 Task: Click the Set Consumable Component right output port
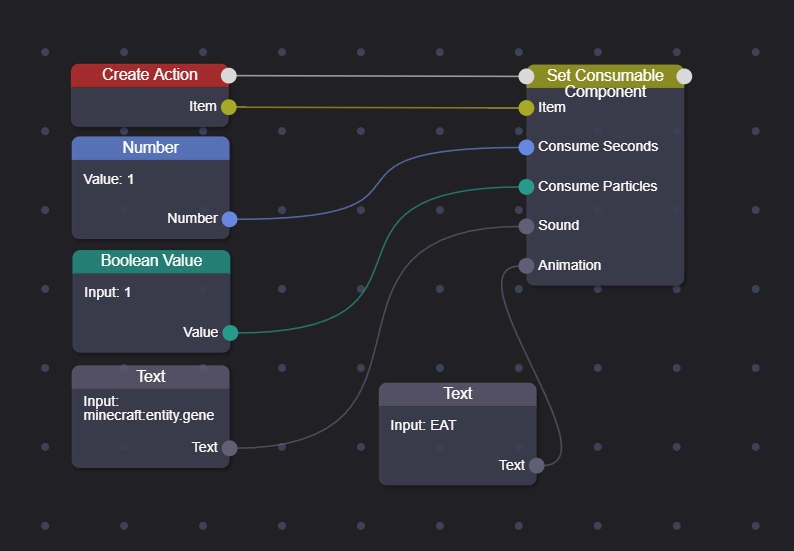pos(684,76)
